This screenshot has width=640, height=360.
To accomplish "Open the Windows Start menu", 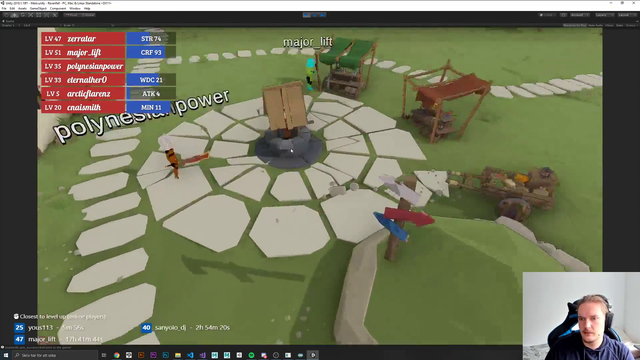I will pyautogui.click(x=6, y=355).
